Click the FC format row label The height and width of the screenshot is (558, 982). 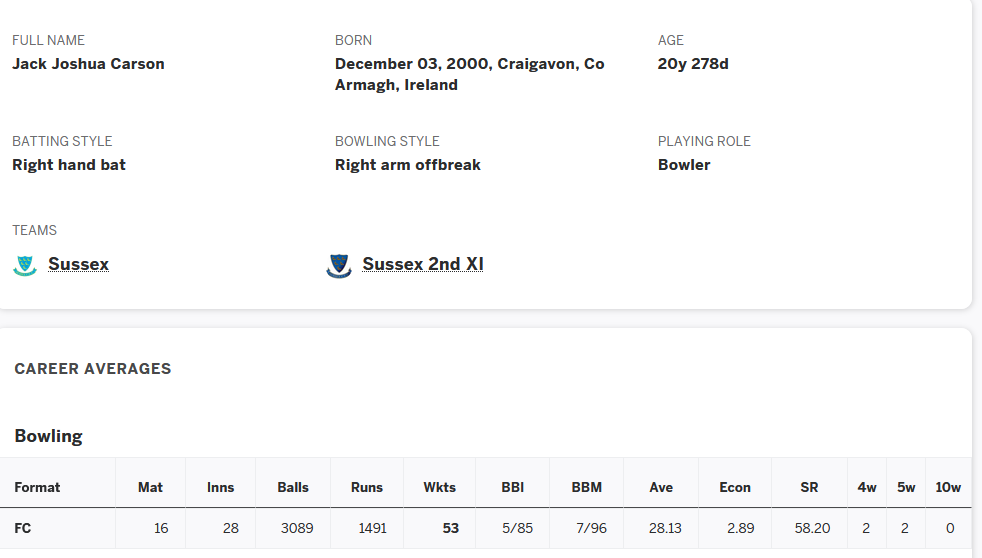point(23,529)
